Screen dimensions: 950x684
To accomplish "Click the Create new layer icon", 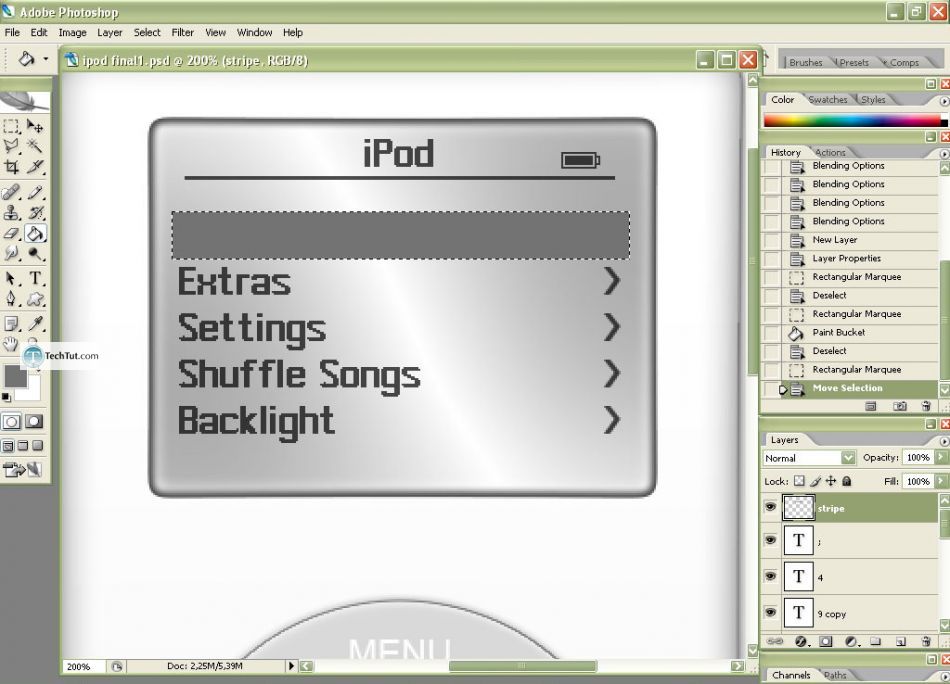I will point(900,641).
